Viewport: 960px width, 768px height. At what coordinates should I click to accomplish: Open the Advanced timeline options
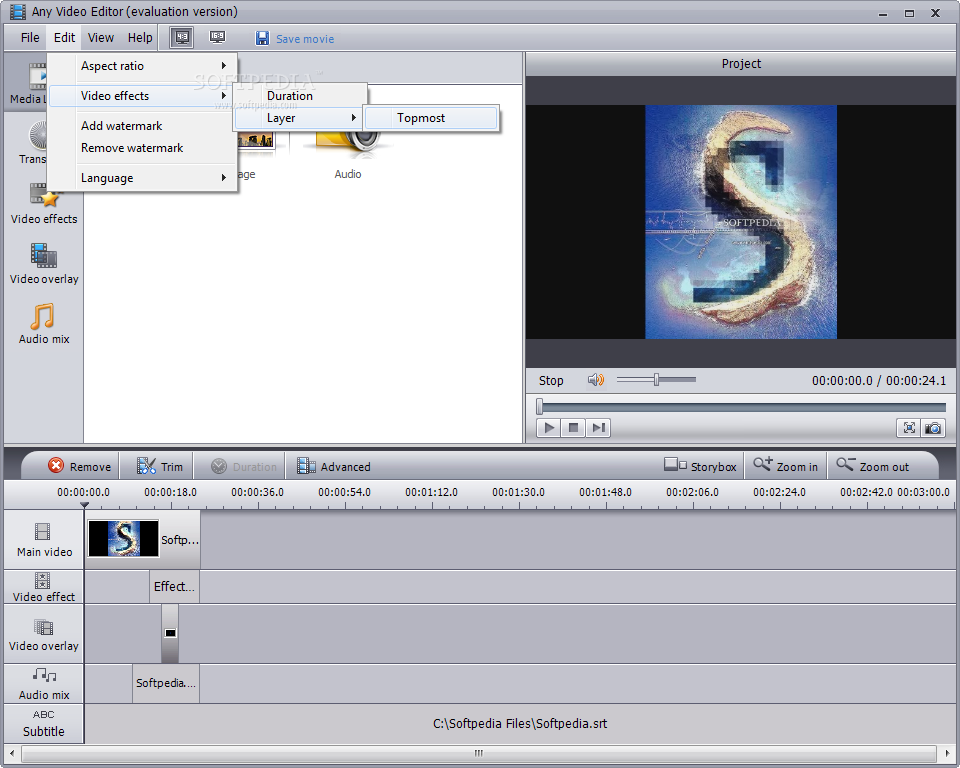click(334, 466)
